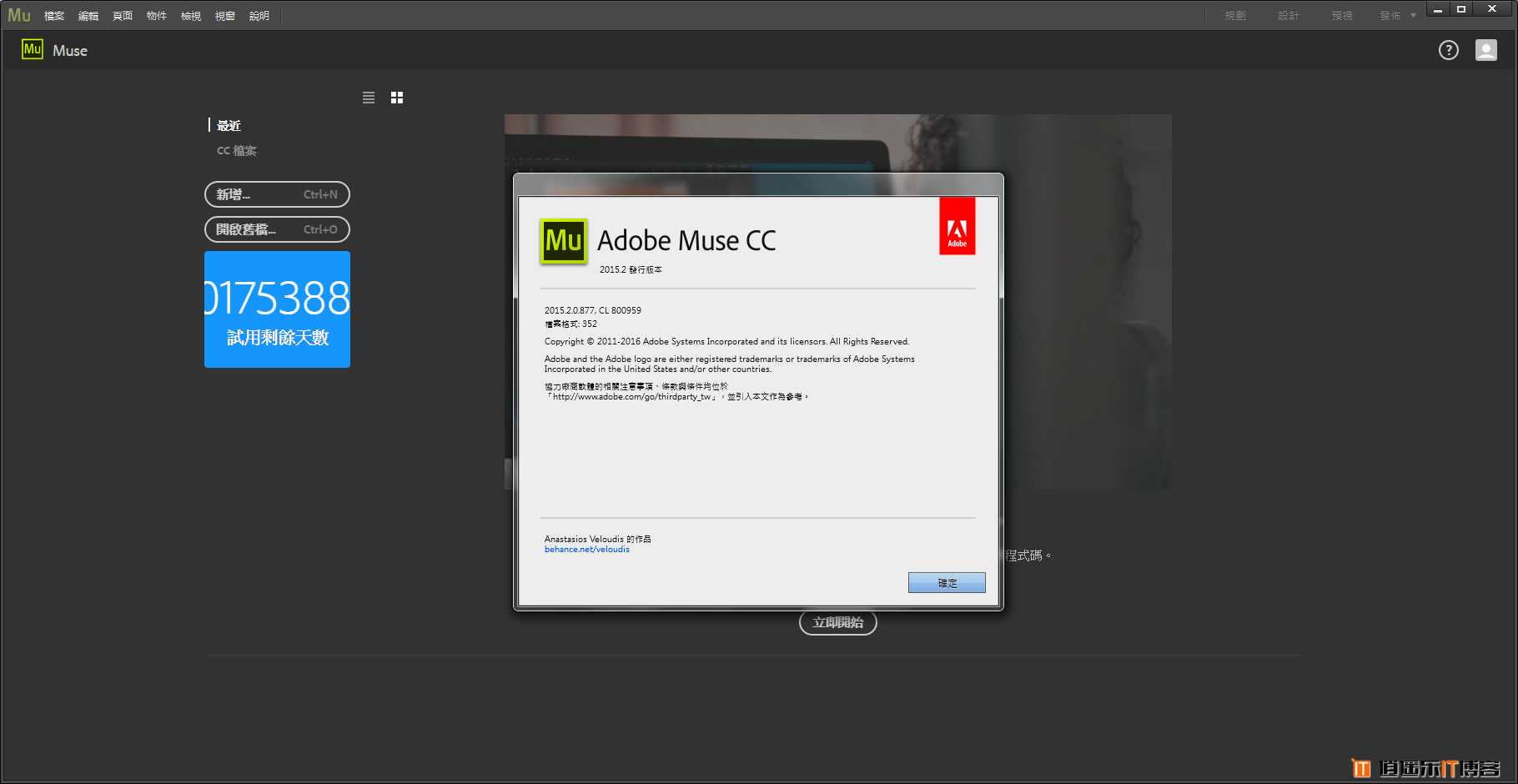Open the 檔案 menu

54,16
